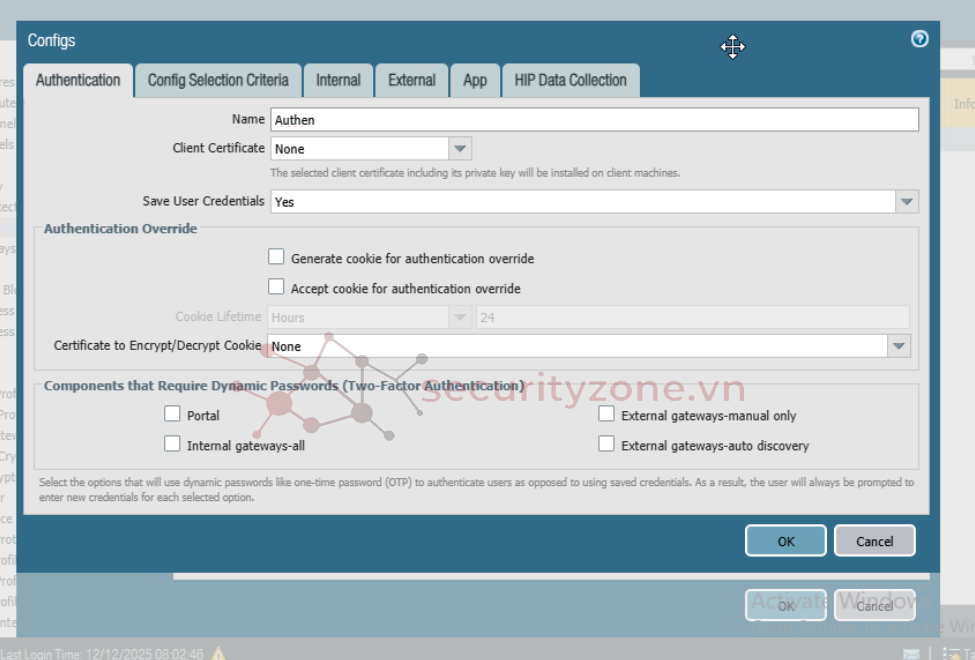The height and width of the screenshot is (660, 975).
Task: Enable Generate cookie for authentication override
Action: (x=277, y=257)
